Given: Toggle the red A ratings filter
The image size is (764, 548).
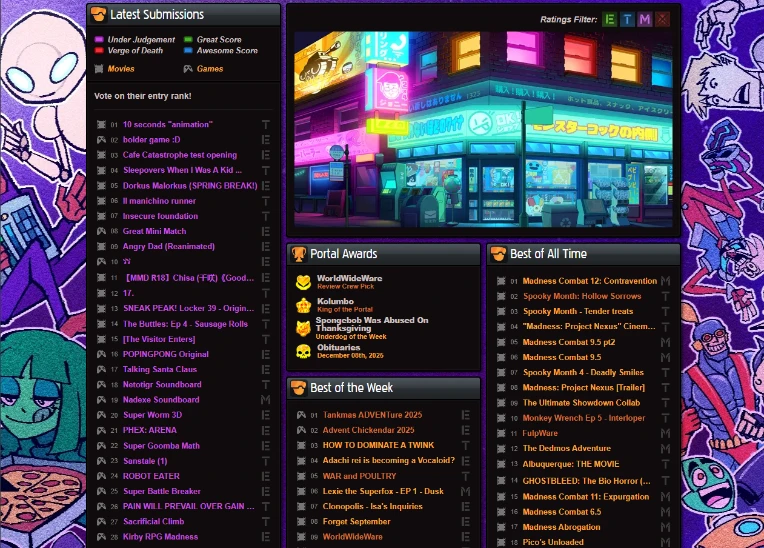Looking at the screenshot, I should 663,19.
